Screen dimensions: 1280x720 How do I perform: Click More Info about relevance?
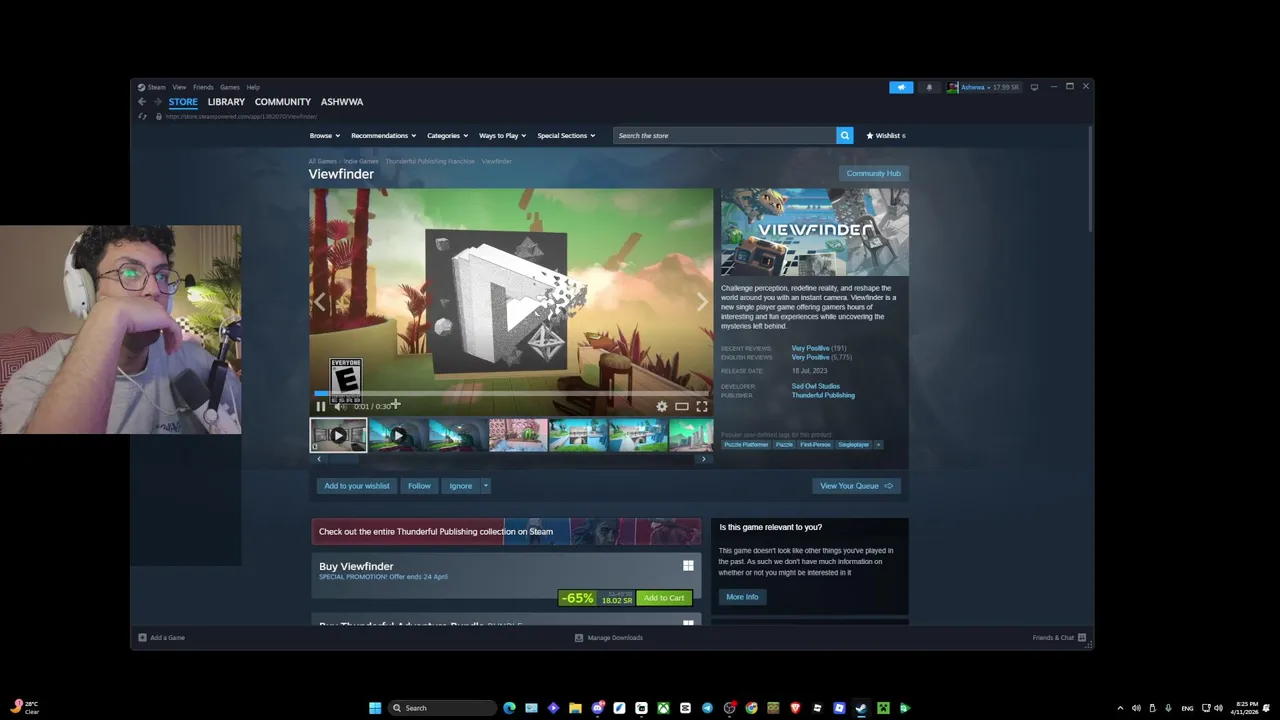pyautogui.click(x=742, y=597)
